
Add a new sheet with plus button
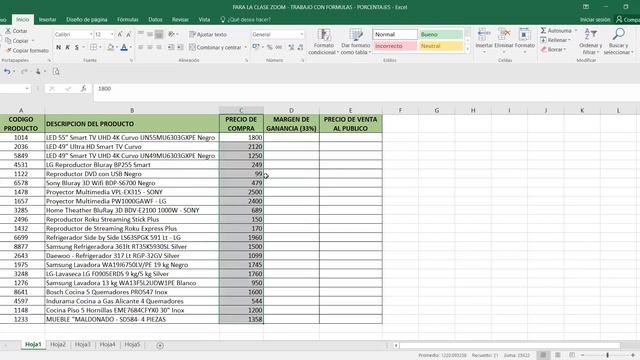coord(160,345)
